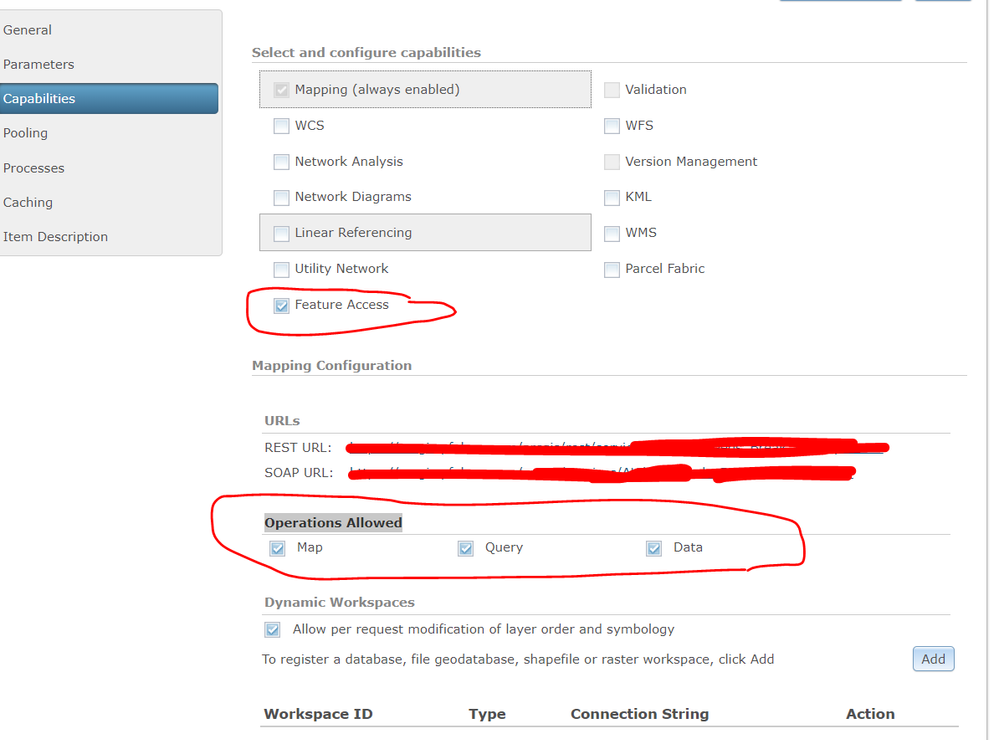Enable the Parcel Fabric checkbox
The image size is (999, 740).
coord(612,270)
